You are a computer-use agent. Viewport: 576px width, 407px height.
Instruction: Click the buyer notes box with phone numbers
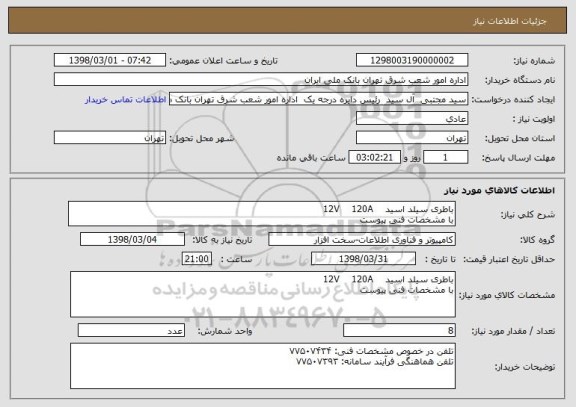tap(263, 366)
